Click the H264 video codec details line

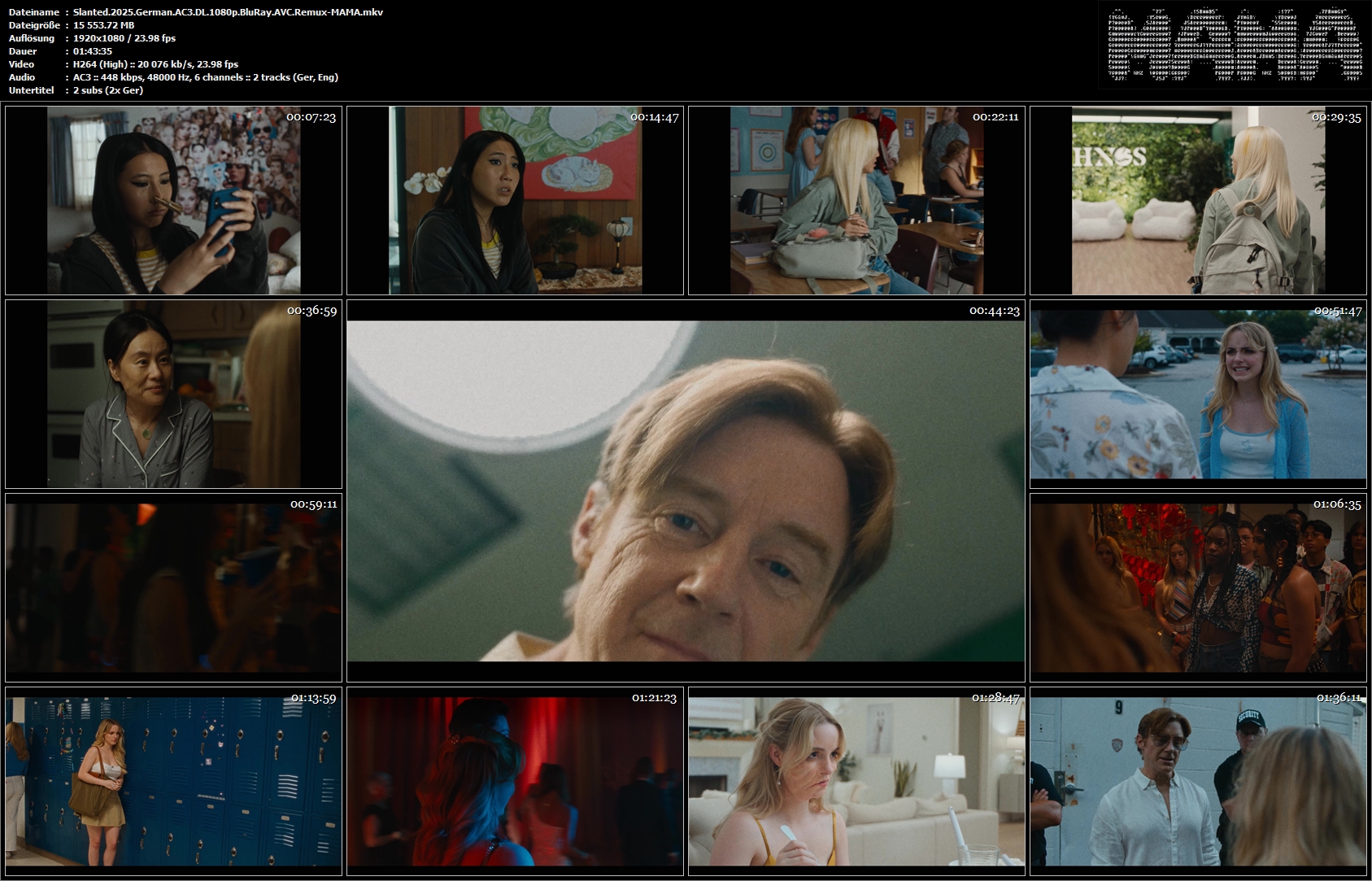point(155,64)
